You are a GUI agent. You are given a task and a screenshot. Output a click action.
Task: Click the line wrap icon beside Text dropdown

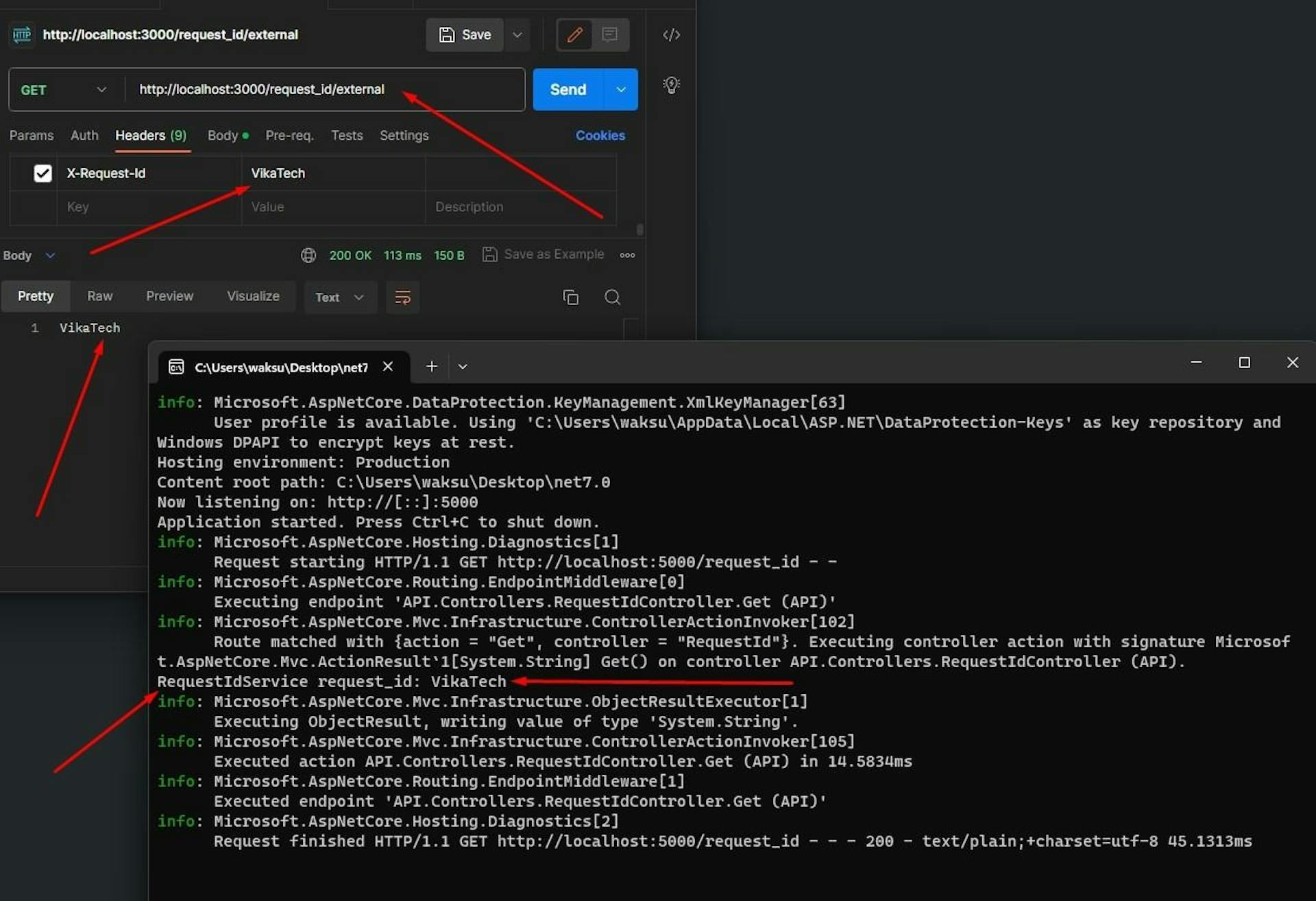click(402, 297)
